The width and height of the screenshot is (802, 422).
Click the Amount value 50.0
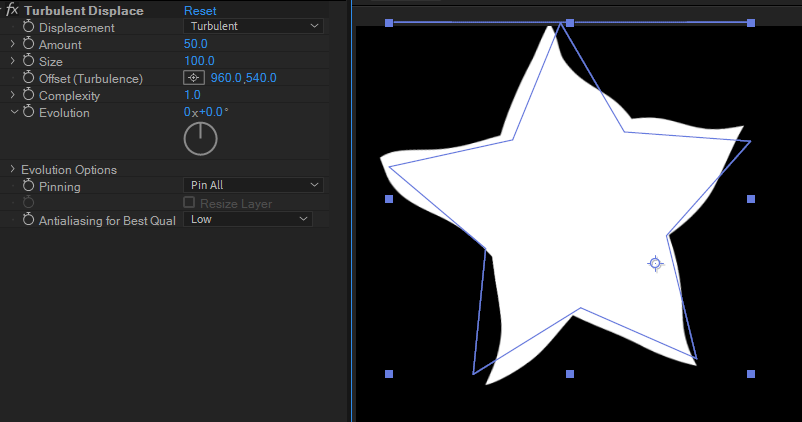(195, 44)
